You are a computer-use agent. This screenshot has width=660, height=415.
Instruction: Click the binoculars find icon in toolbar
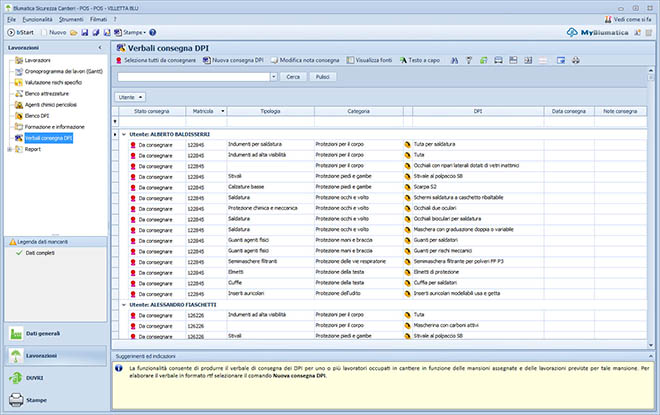tap(453, 61)
